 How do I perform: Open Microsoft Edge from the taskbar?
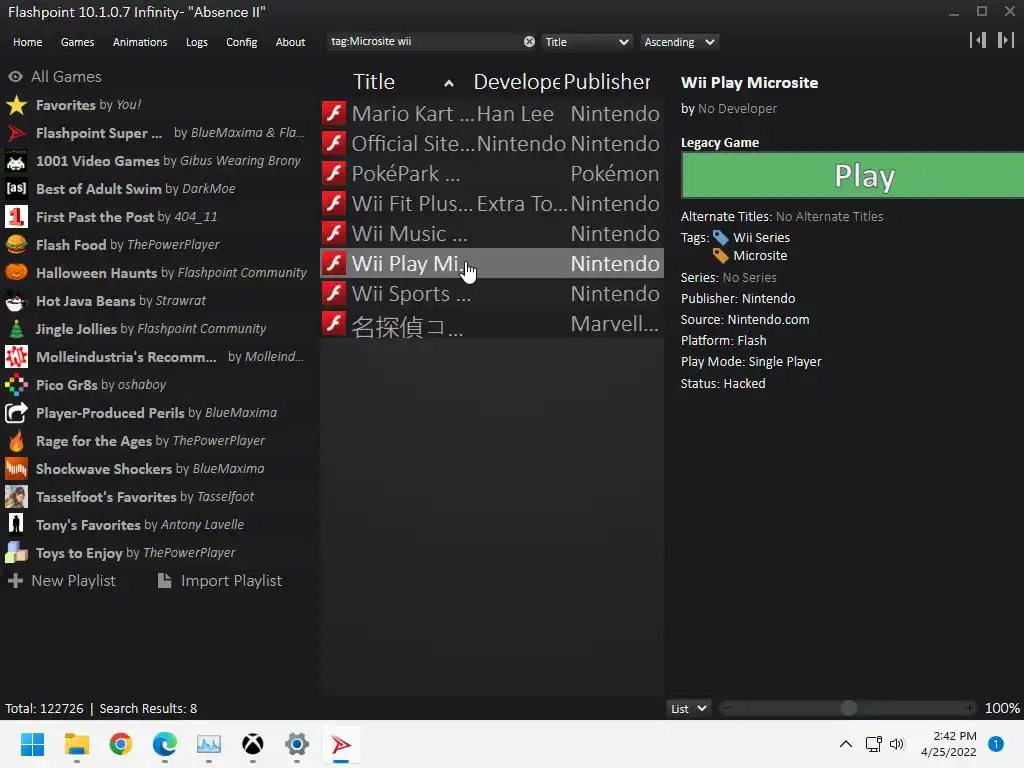pyautogui.click(x=165, y=744)
